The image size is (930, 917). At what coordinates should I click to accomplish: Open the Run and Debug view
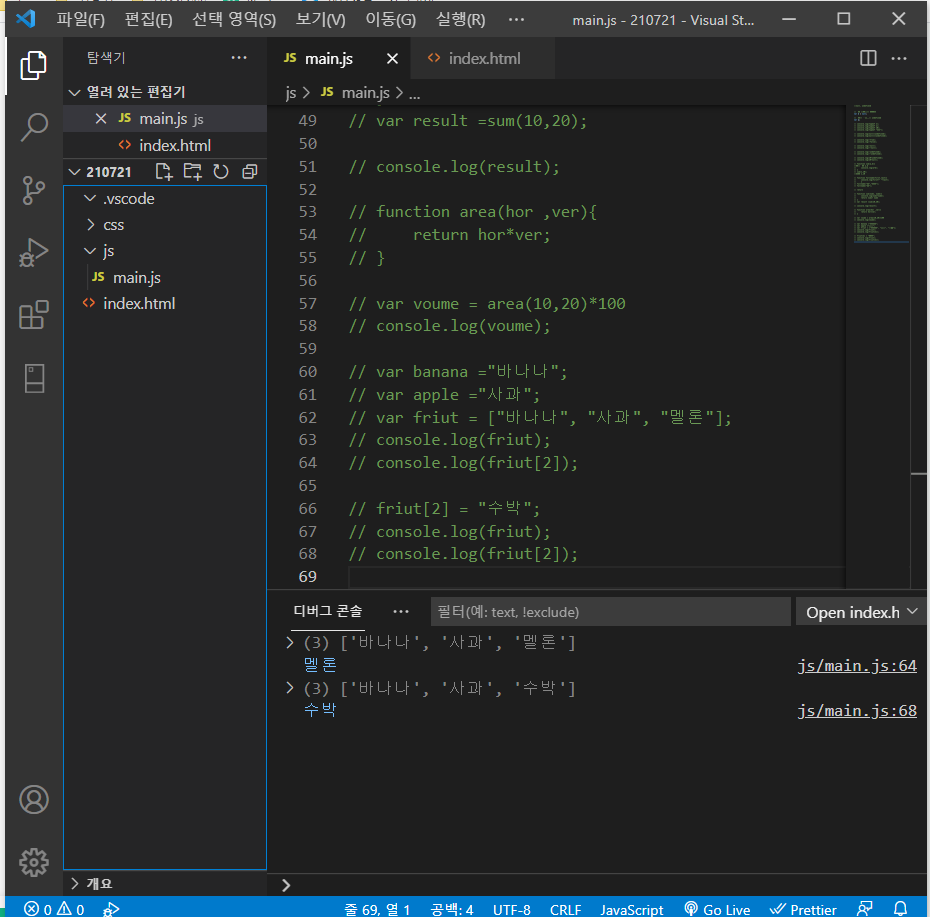pyautogui.click(x=34, y=253)
